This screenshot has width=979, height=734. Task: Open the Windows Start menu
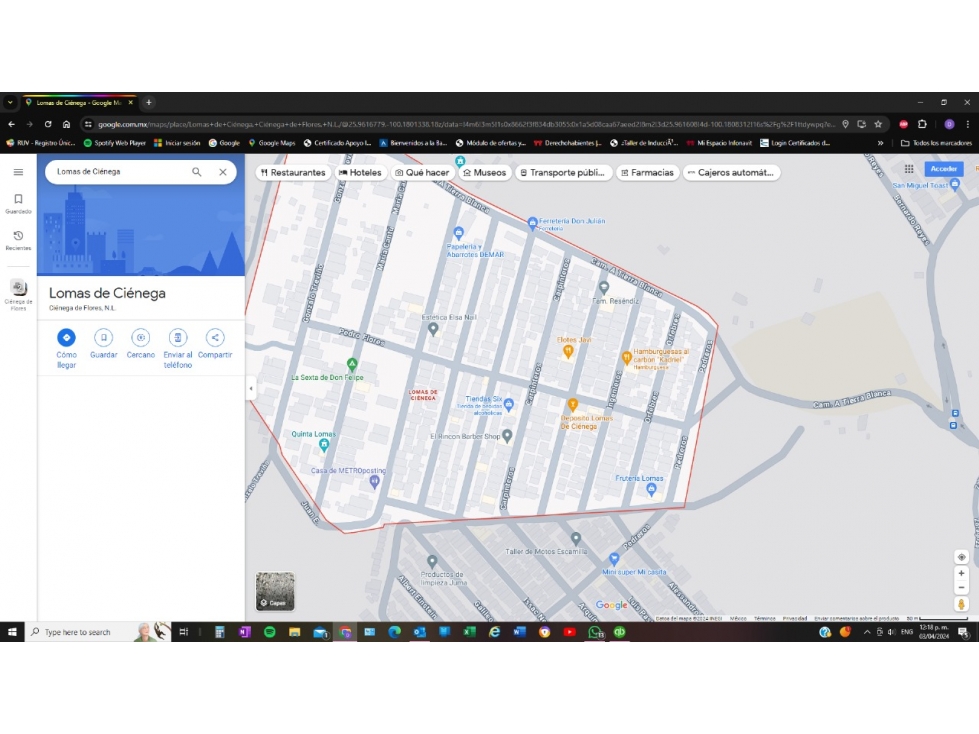pos(12,632)
